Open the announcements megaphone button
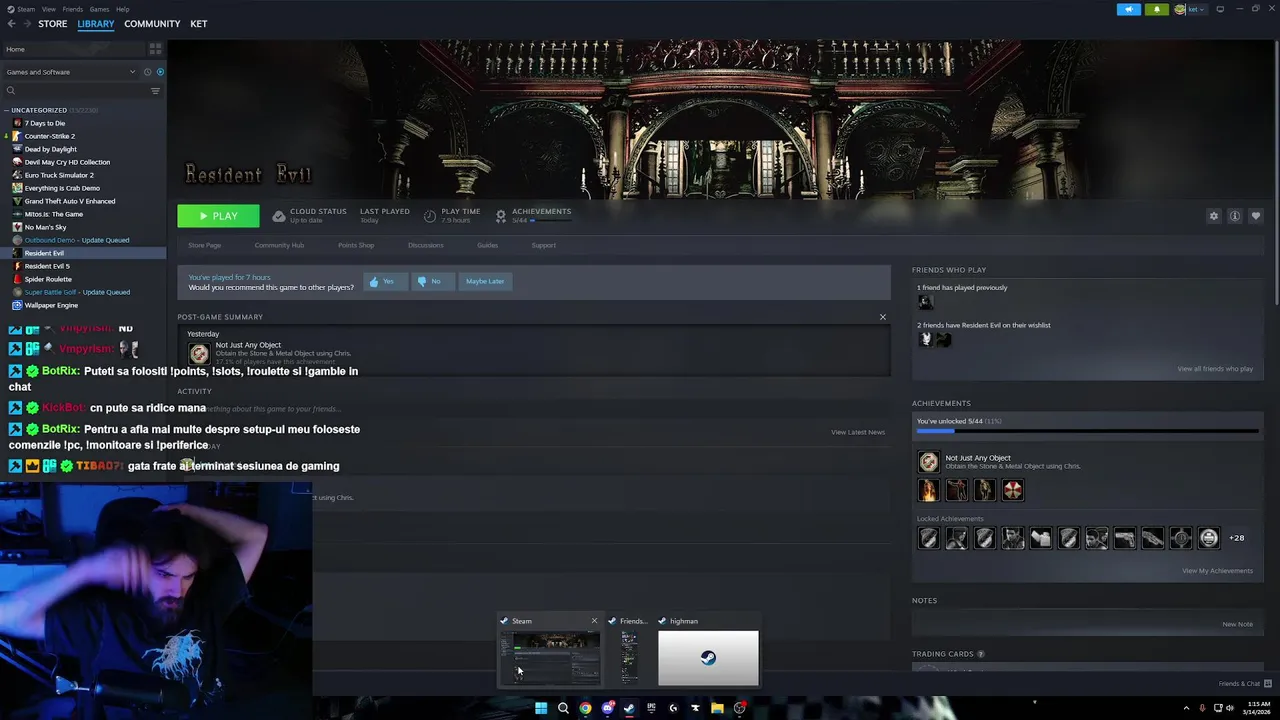The image size is (1280, 720). pyautogui.click(x=1129, y=9)
